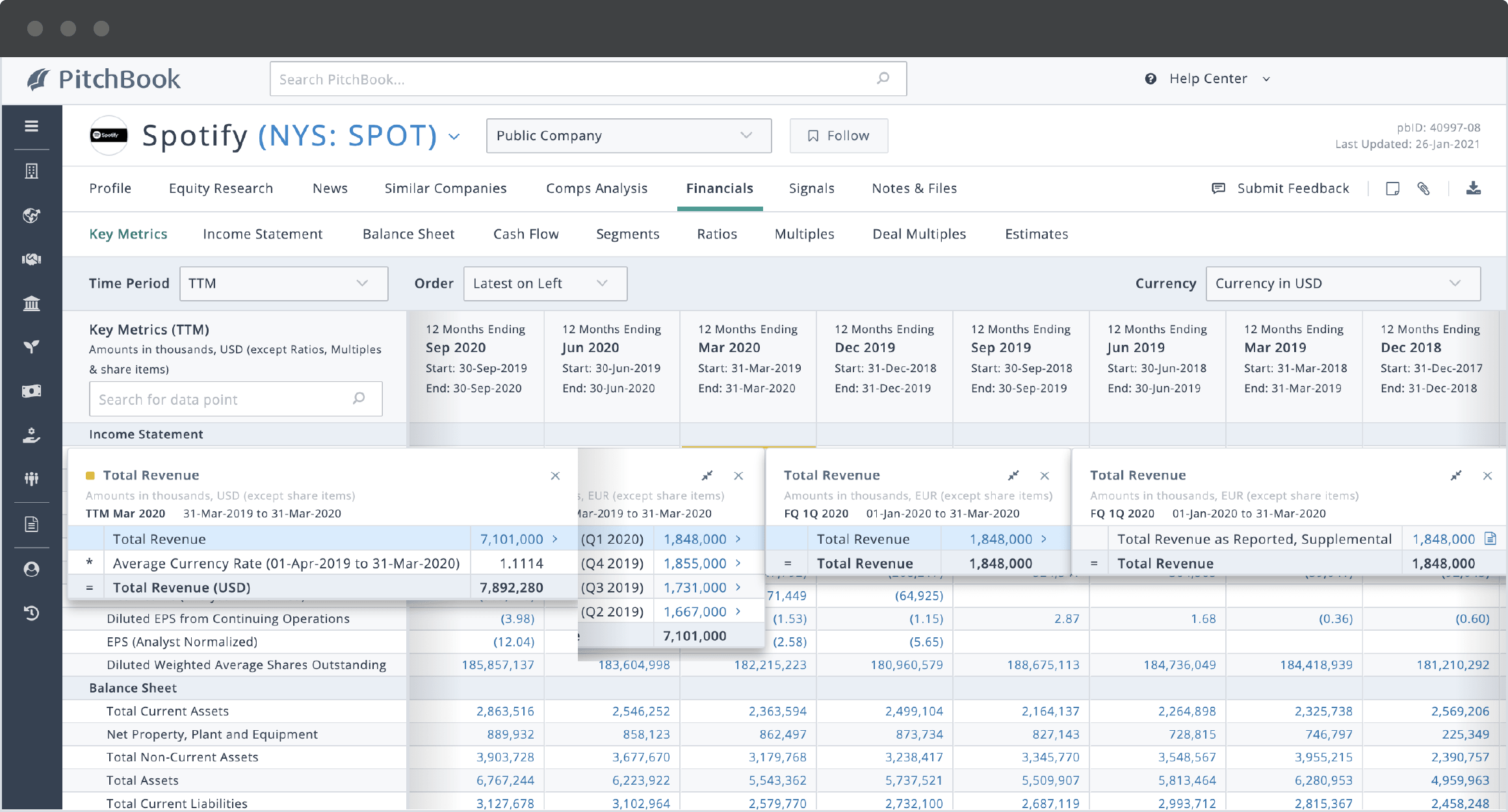1508x812 pixels.
Task: Open the Order dropdown showing Latest on Left
Action: [x=545, y=283]
